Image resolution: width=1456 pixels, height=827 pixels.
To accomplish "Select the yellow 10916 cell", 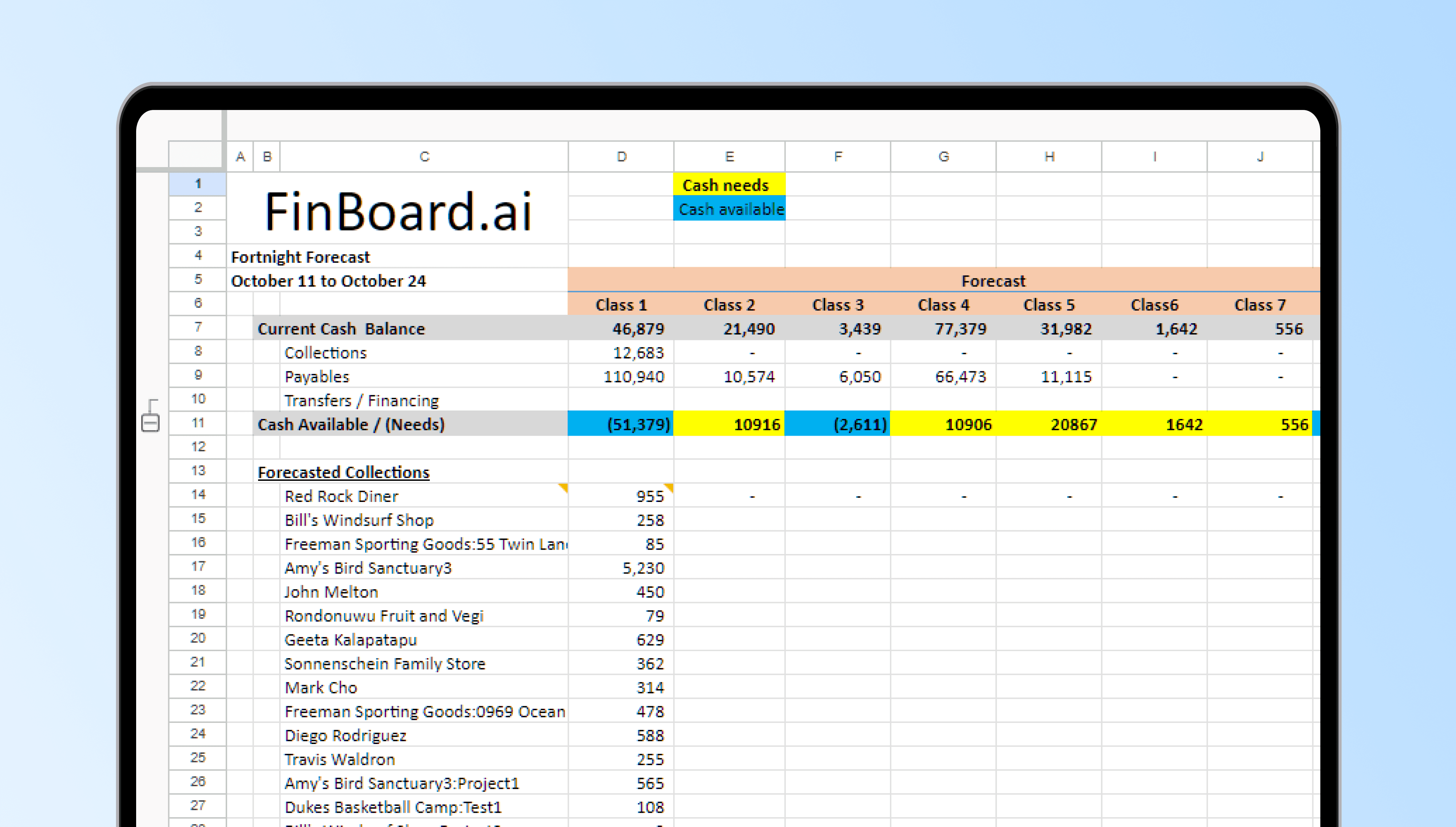I will pyautogui.click(x=729, y=424).
